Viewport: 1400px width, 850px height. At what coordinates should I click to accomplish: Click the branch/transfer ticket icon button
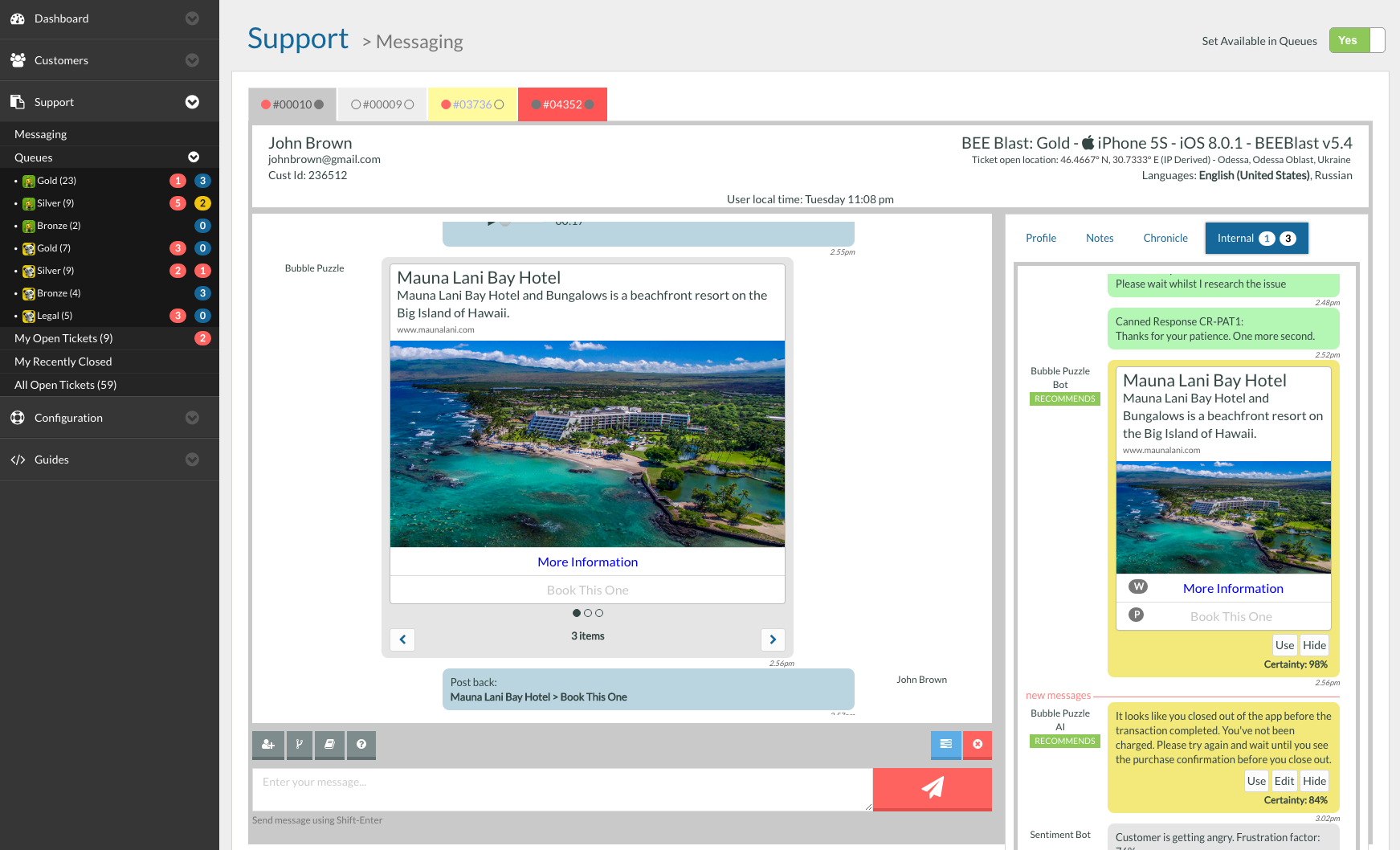[299, 745]
